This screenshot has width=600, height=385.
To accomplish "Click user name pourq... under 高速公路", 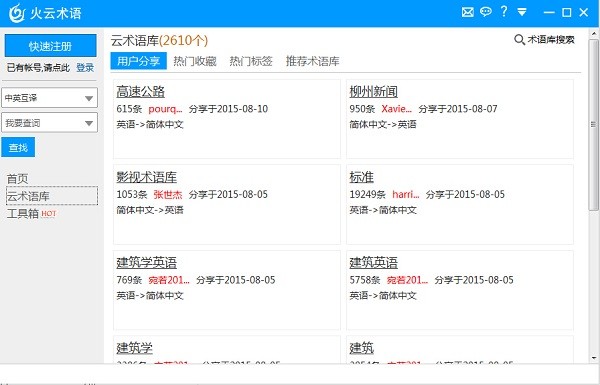I will pyautogui.click(x=165, y=109).
